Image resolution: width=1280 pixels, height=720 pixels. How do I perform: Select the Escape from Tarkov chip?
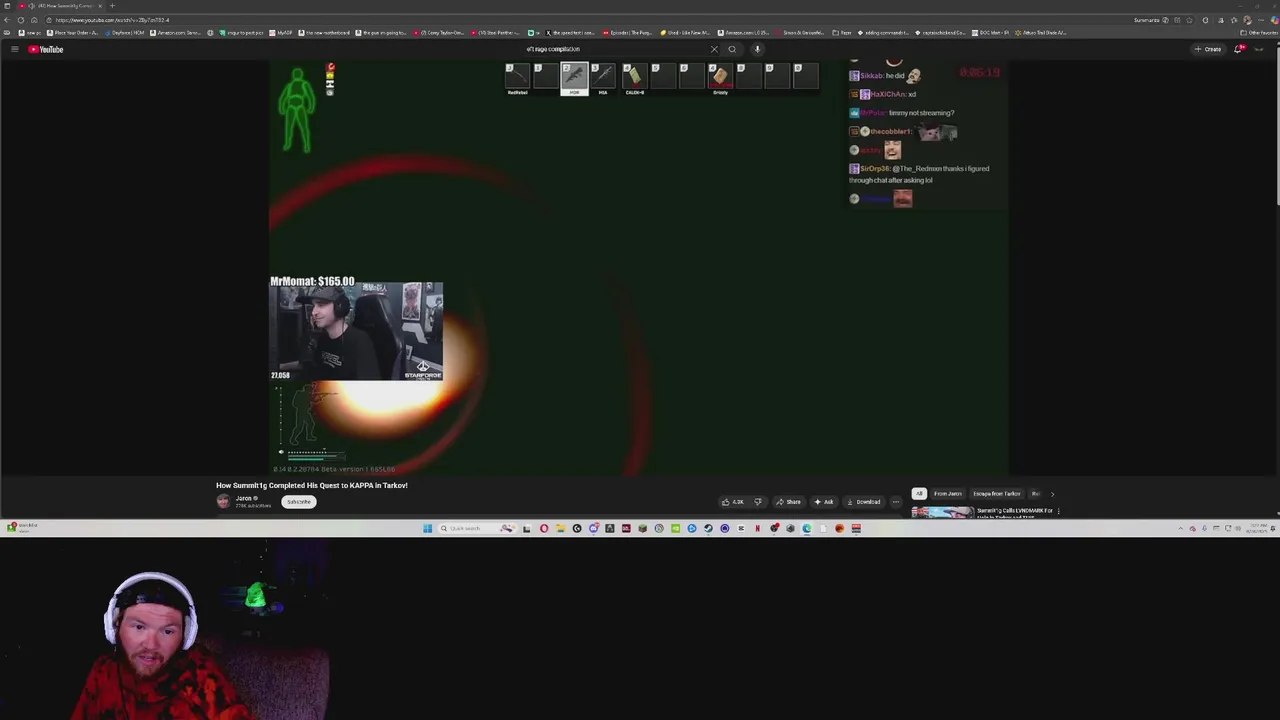(x=997, y=494)
